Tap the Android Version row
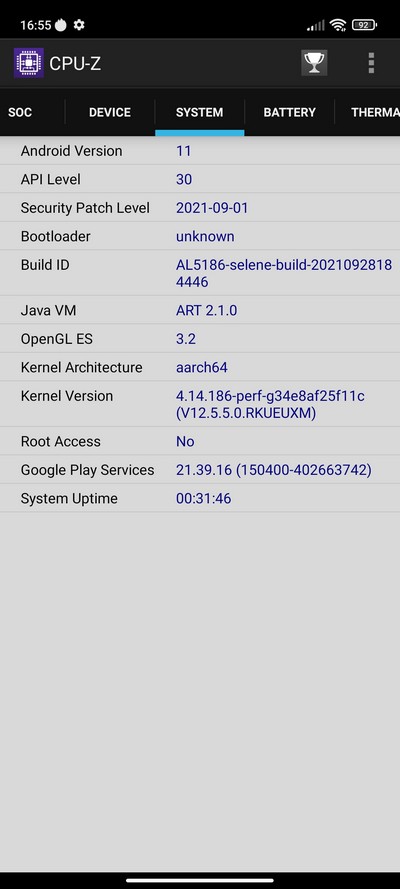The width and height of the screenshot is (400, 889). coord(200,151)
